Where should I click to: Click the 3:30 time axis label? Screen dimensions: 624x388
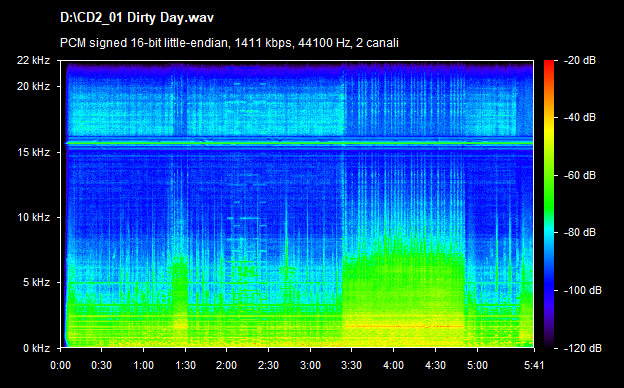(x=351, y=365)
